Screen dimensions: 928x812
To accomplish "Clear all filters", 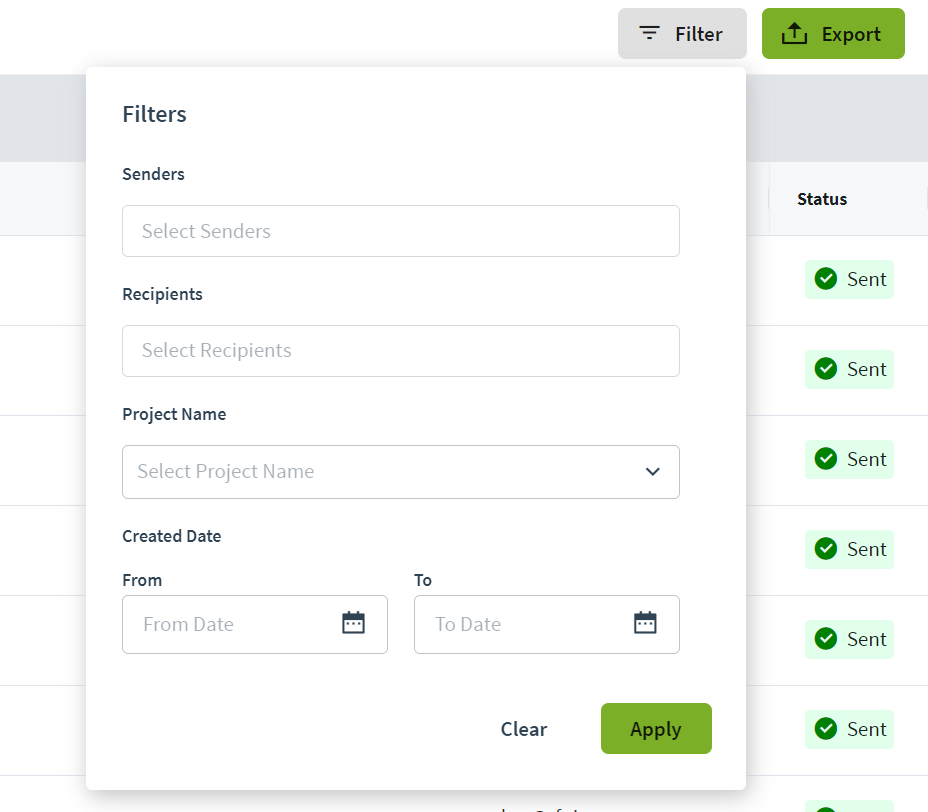I will point(524,729).
